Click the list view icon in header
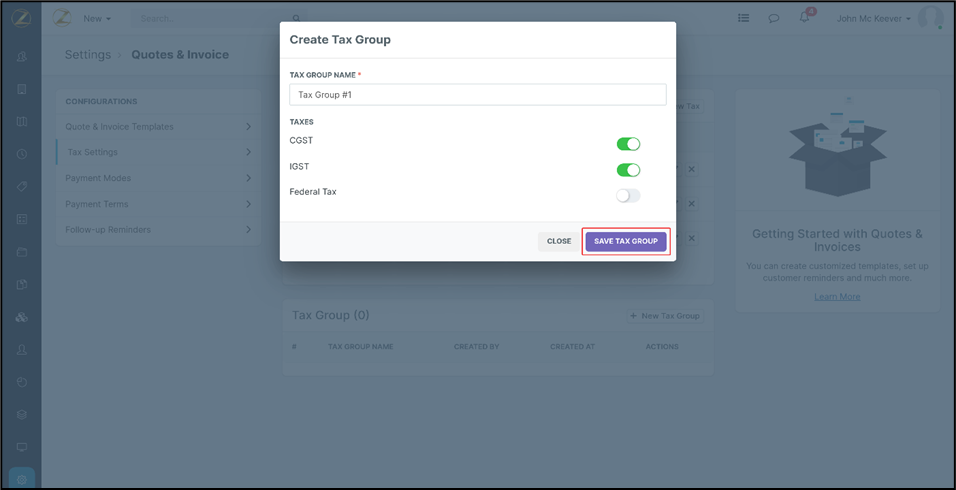This screenshot has height=490, width=956. [x=743, y=18]
